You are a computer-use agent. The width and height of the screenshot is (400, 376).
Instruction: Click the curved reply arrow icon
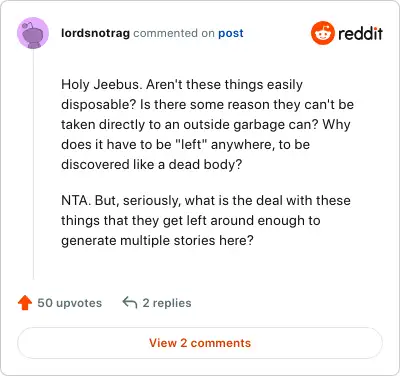coord(130,303)
